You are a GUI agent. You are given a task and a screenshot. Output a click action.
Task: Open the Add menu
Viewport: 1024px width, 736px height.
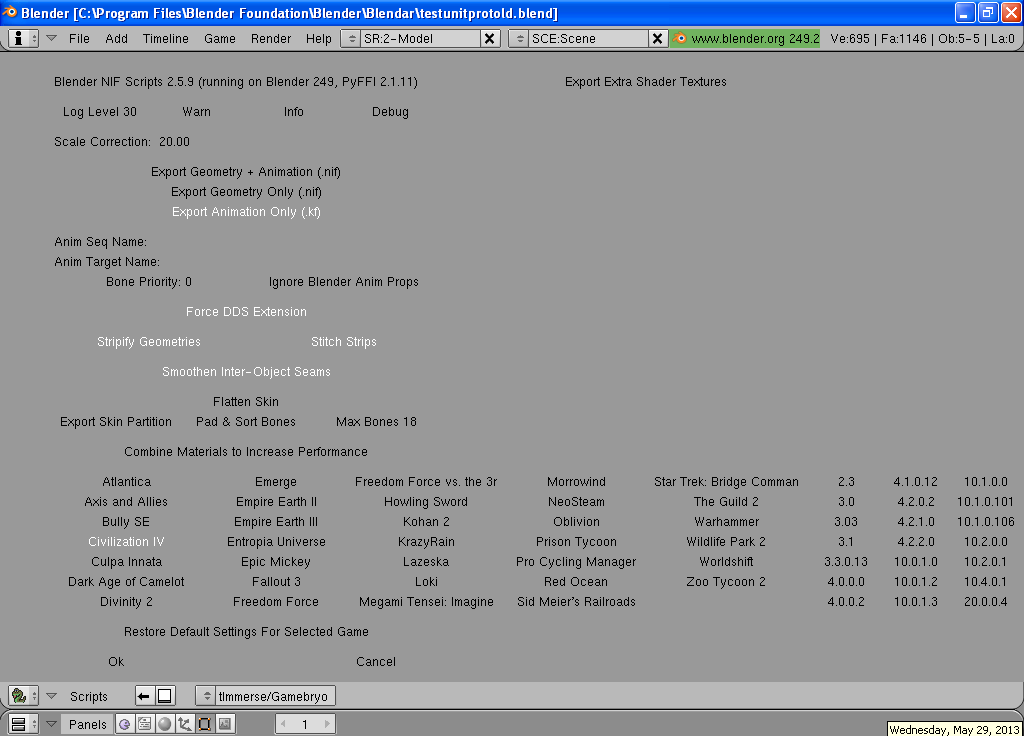(x=116, y=39)
